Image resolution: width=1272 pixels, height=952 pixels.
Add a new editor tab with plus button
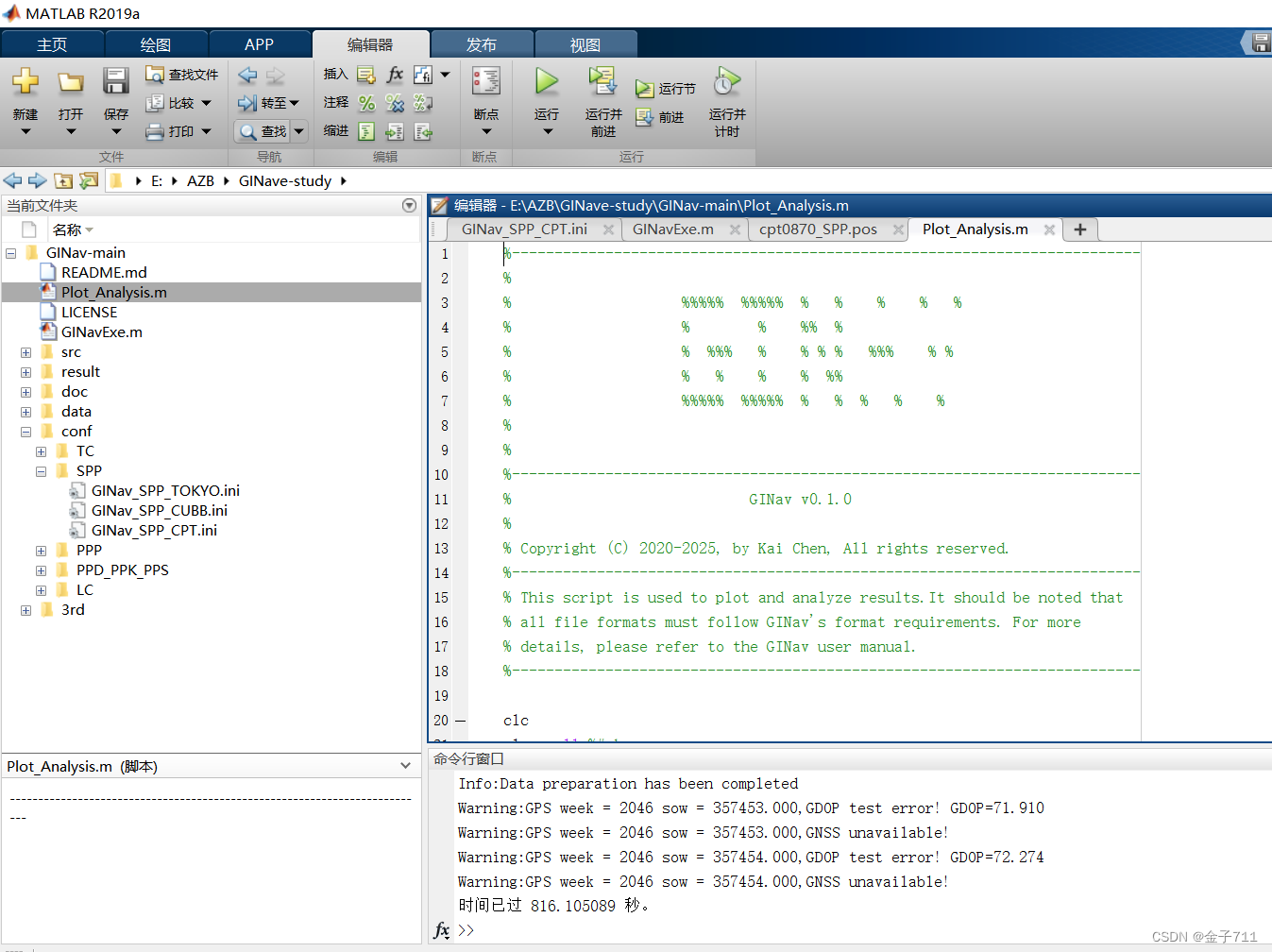pyautogui.click(x=1080, y=229)
